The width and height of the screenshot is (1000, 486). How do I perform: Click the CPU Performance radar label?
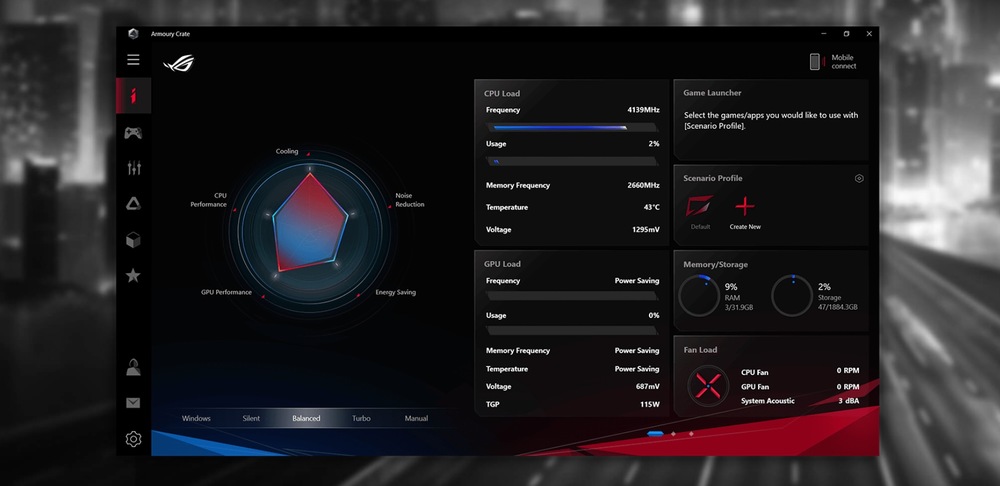tap(209, 200)
